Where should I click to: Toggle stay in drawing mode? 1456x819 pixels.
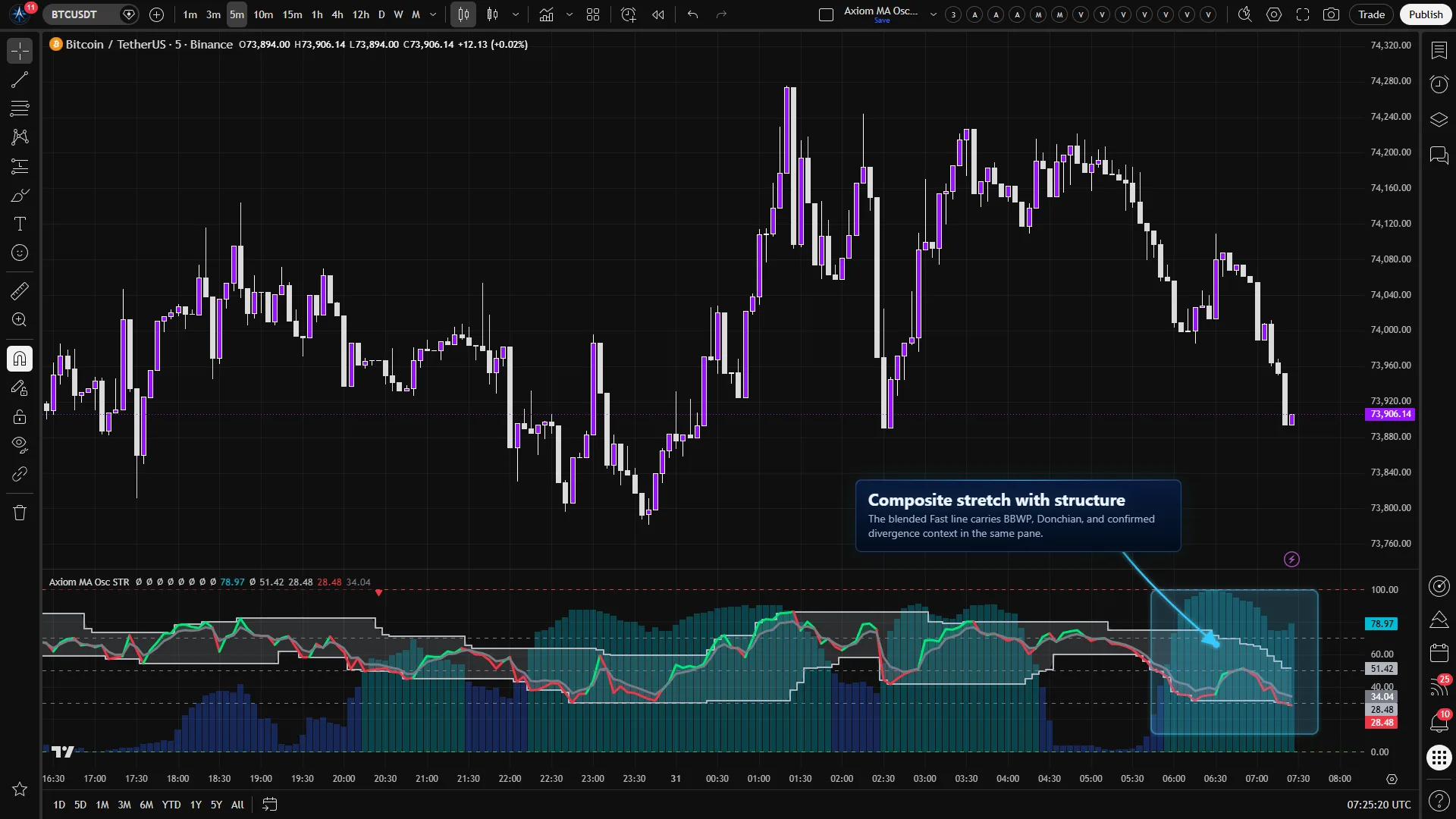coord(20,388)
